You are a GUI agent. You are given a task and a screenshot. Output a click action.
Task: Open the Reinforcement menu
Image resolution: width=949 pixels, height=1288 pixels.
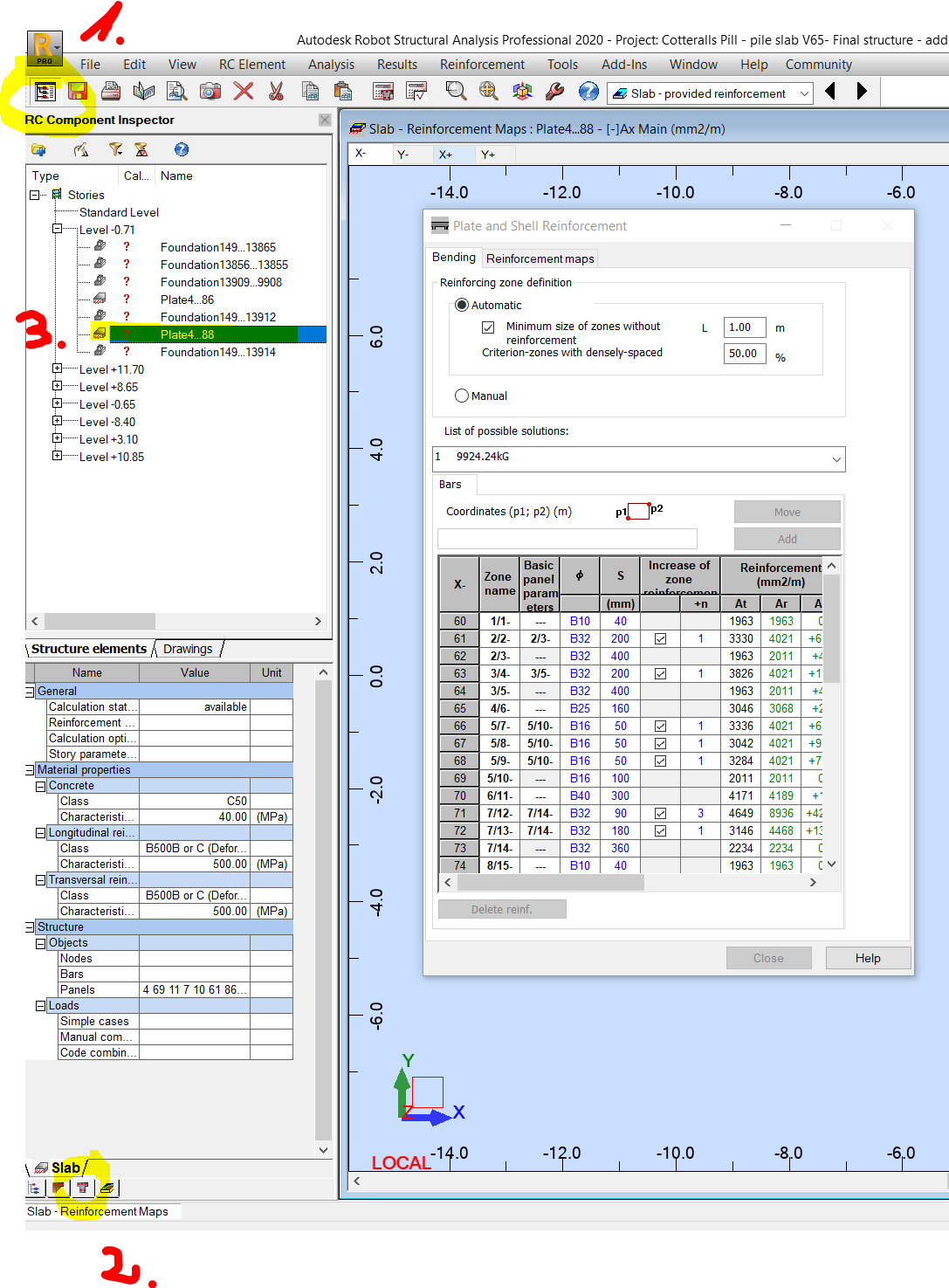[x=481, y=64]
